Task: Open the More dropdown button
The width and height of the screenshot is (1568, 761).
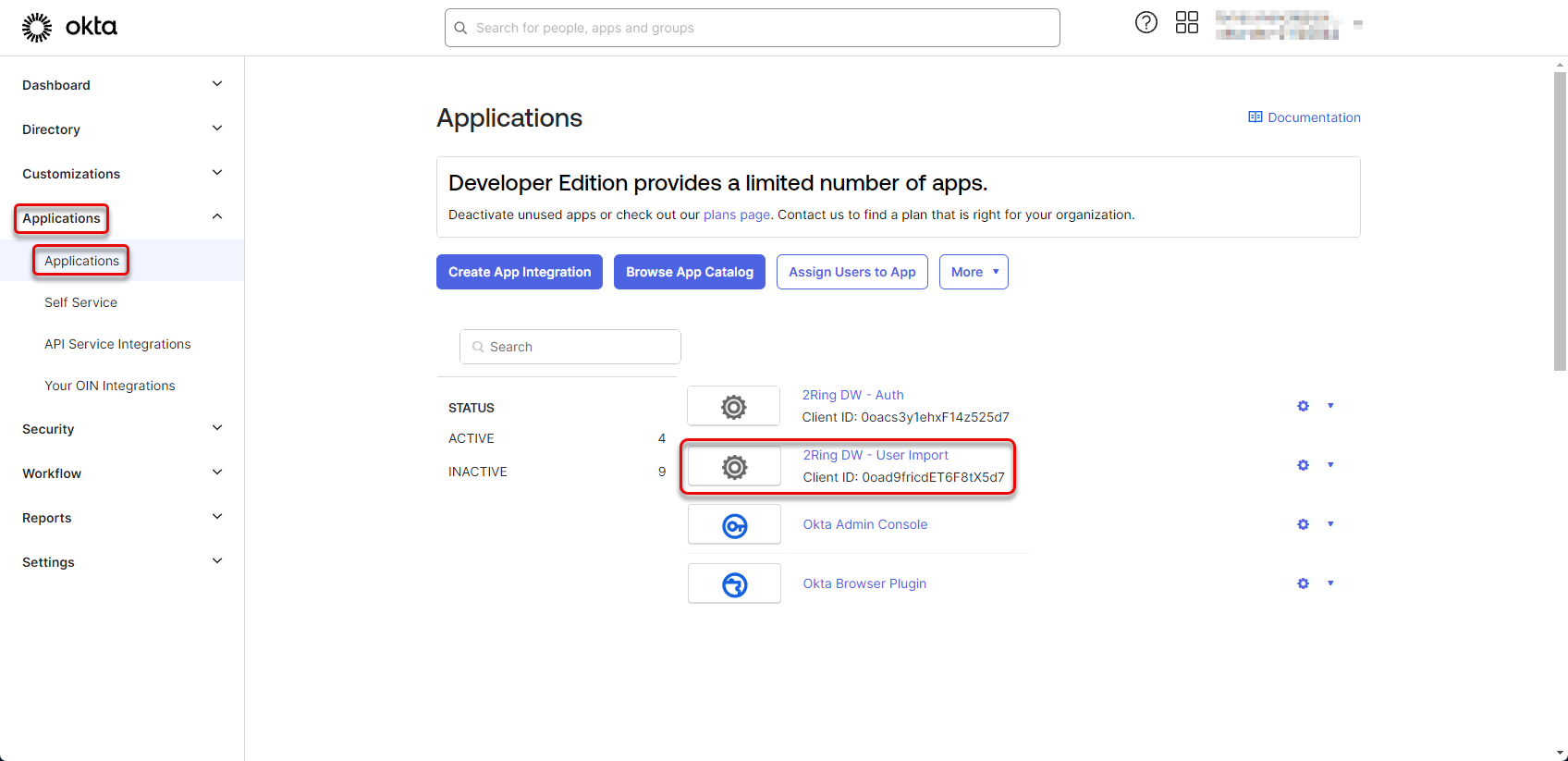Action: point(974,272)
